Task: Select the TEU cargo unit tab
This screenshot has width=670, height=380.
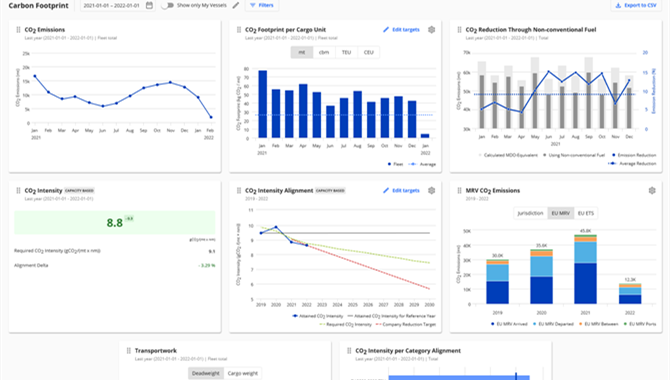Action: tap(346, 52)
